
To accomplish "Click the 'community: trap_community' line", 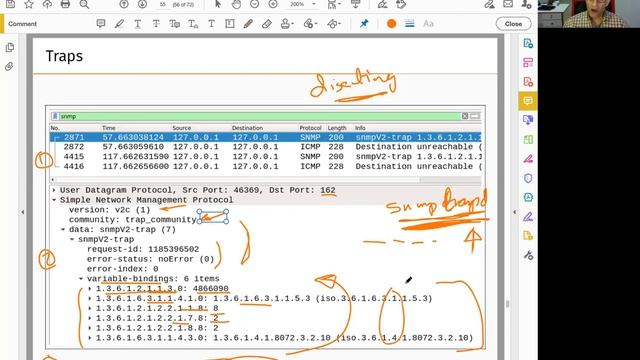I will tap(133, 220).
